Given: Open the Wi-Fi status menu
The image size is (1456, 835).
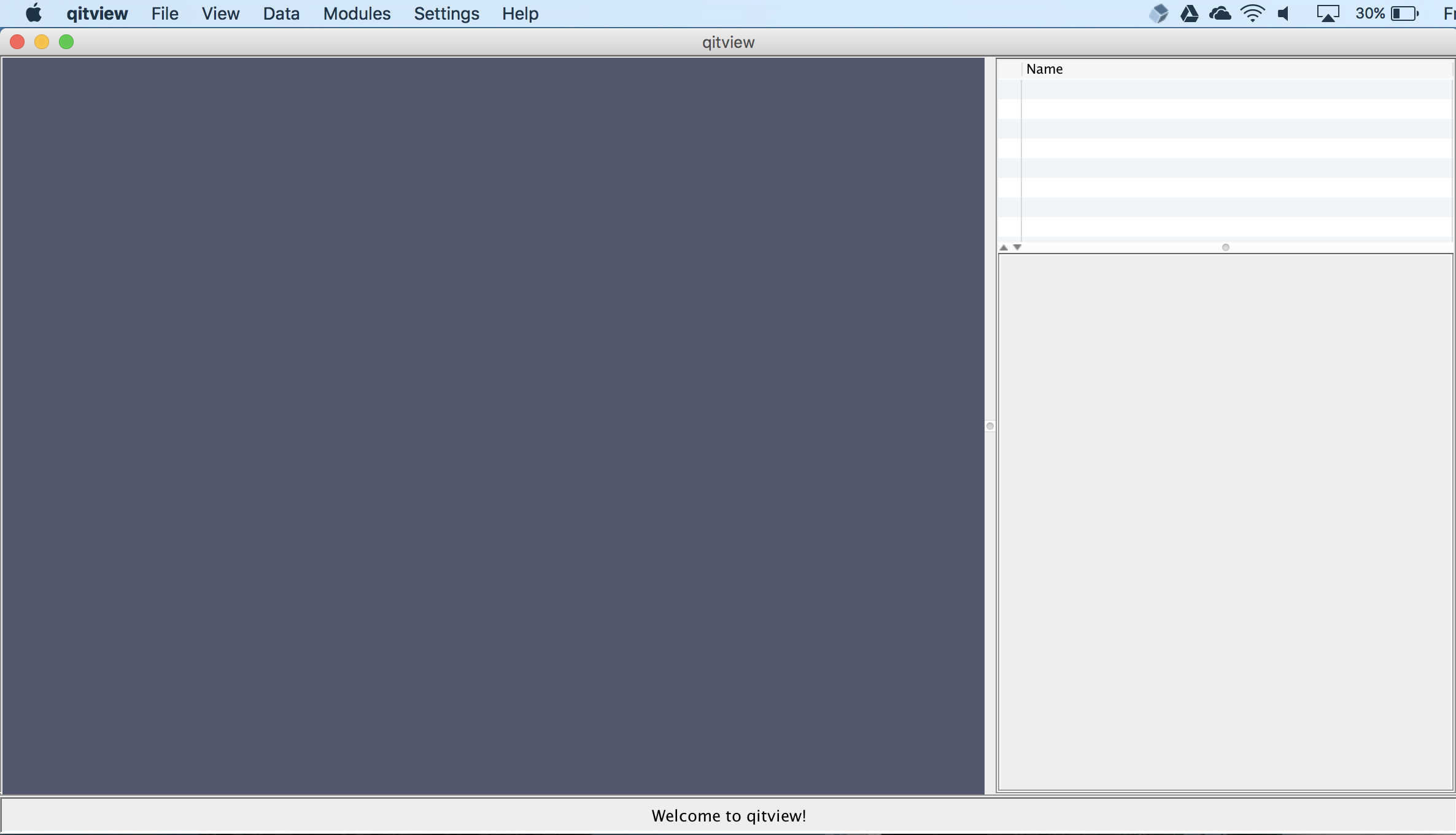Looking at the screenshot, I should point(1252,14).
